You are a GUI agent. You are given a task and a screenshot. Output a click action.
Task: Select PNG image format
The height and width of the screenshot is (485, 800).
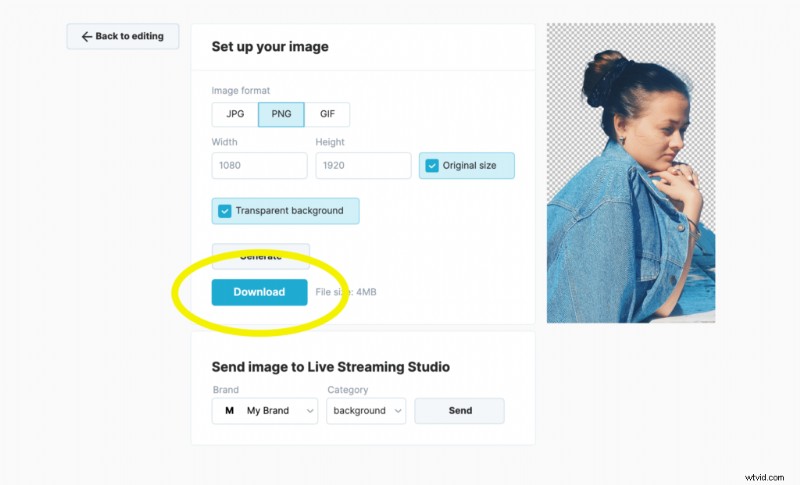pos(281,114)
